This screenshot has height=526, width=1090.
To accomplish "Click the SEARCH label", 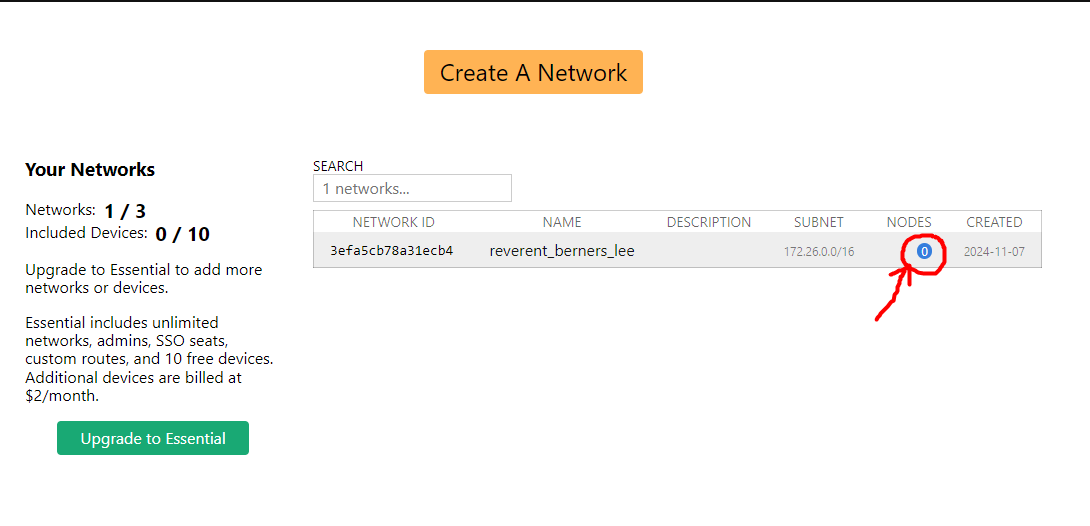I will coord(338,166).
